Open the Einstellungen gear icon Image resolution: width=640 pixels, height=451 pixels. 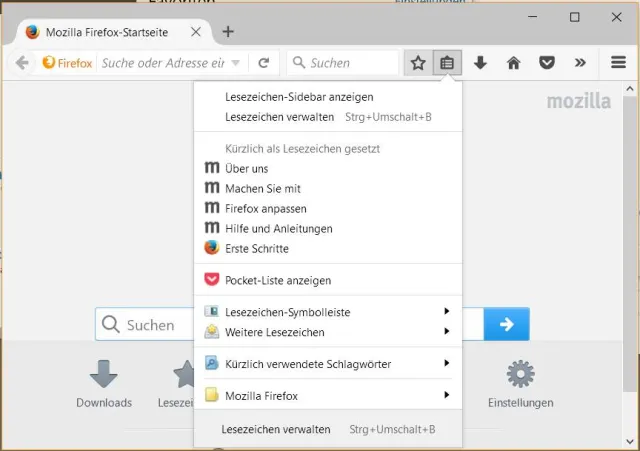coord(520,376)
